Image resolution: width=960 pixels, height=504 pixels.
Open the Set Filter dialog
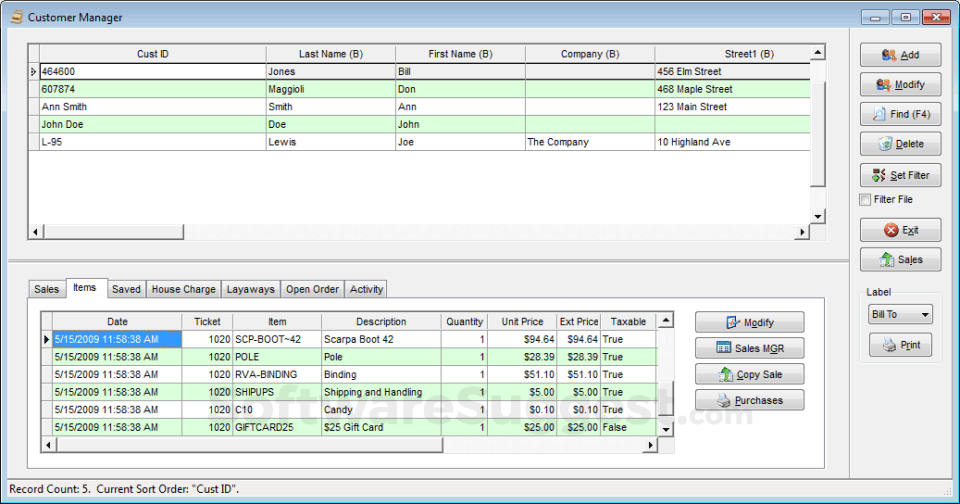(900, 175)
